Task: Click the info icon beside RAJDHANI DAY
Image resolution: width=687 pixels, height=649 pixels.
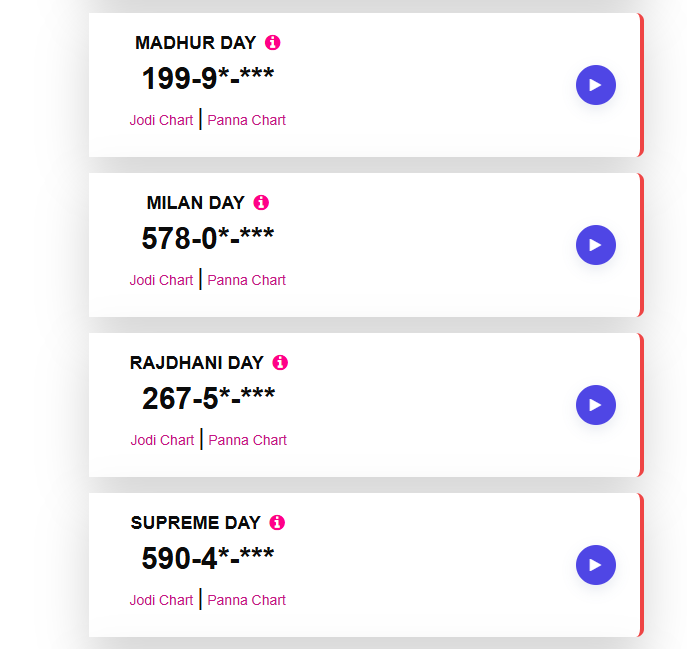Action: point(280,363)
